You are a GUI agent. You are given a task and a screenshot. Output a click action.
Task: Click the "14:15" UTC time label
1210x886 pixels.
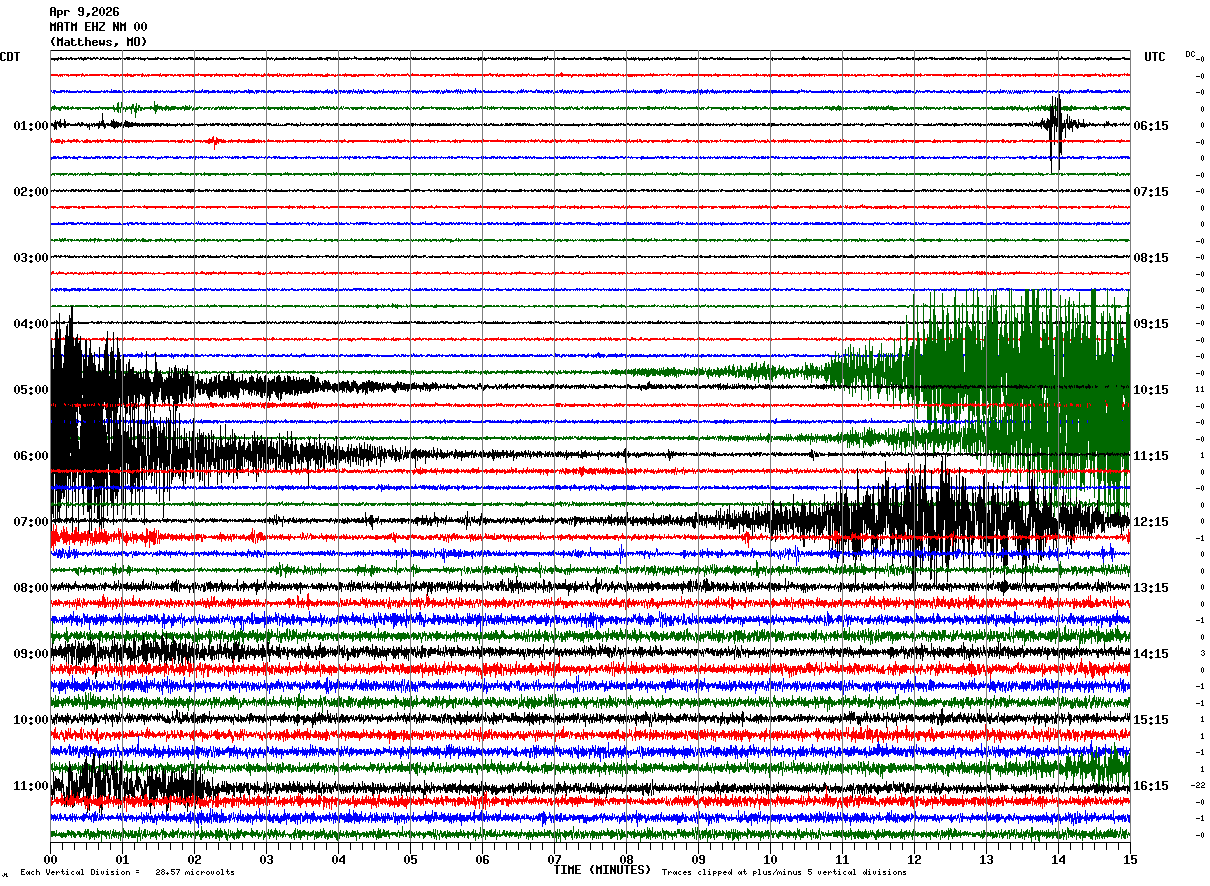(1151, 654)
